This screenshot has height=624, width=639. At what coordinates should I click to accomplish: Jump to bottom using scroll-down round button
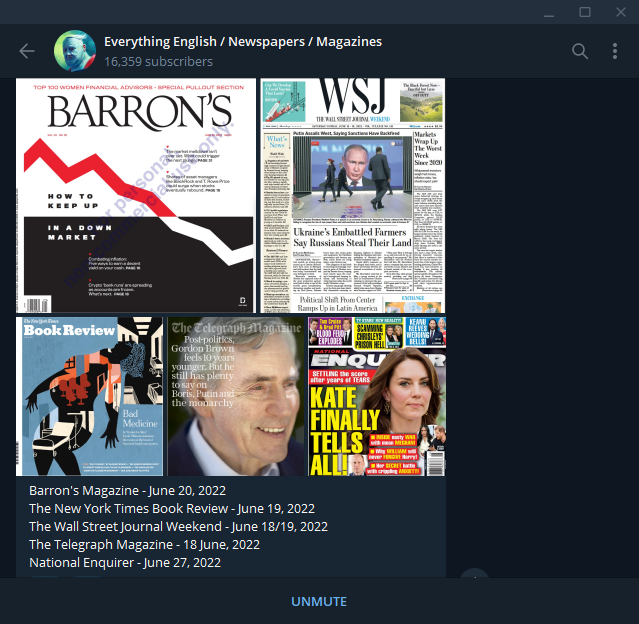pyautogui.click(x=475, y=574)
